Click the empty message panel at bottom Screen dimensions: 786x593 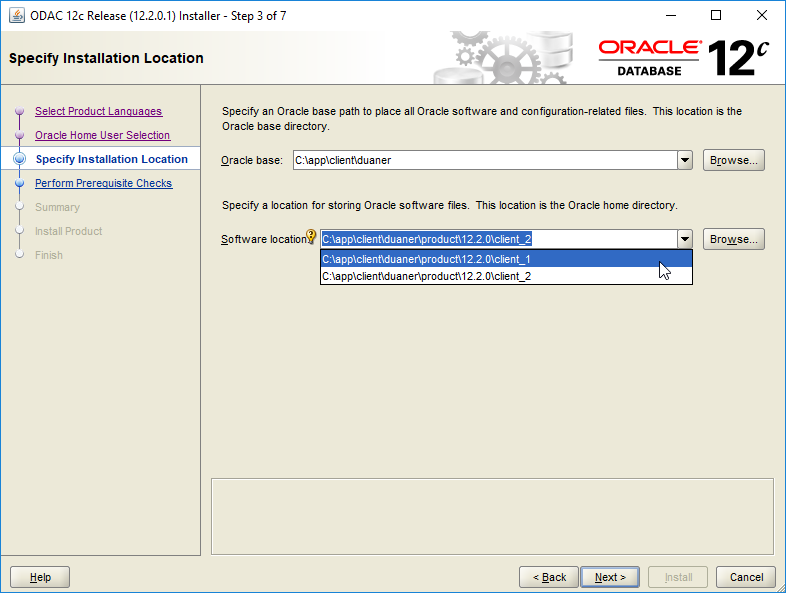(492, 516)
